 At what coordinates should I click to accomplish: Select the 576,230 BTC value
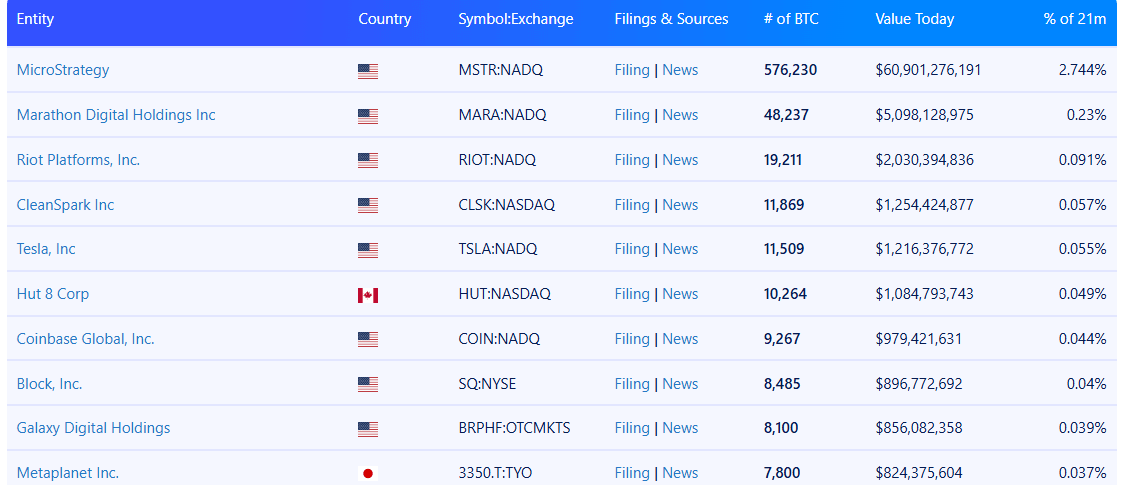[791, 70]
